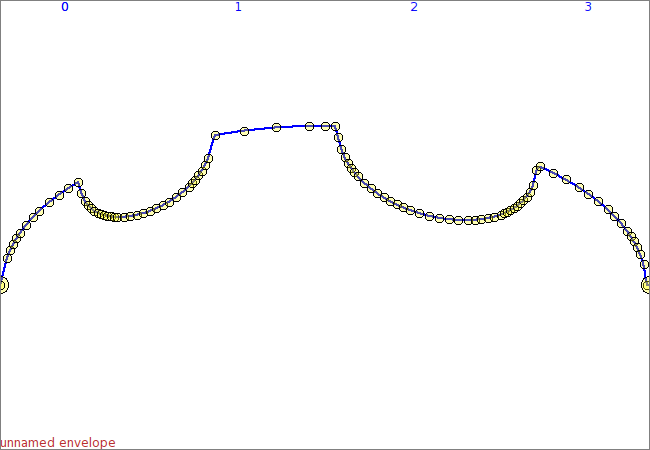Click the time marker label 2

(414, 7)
